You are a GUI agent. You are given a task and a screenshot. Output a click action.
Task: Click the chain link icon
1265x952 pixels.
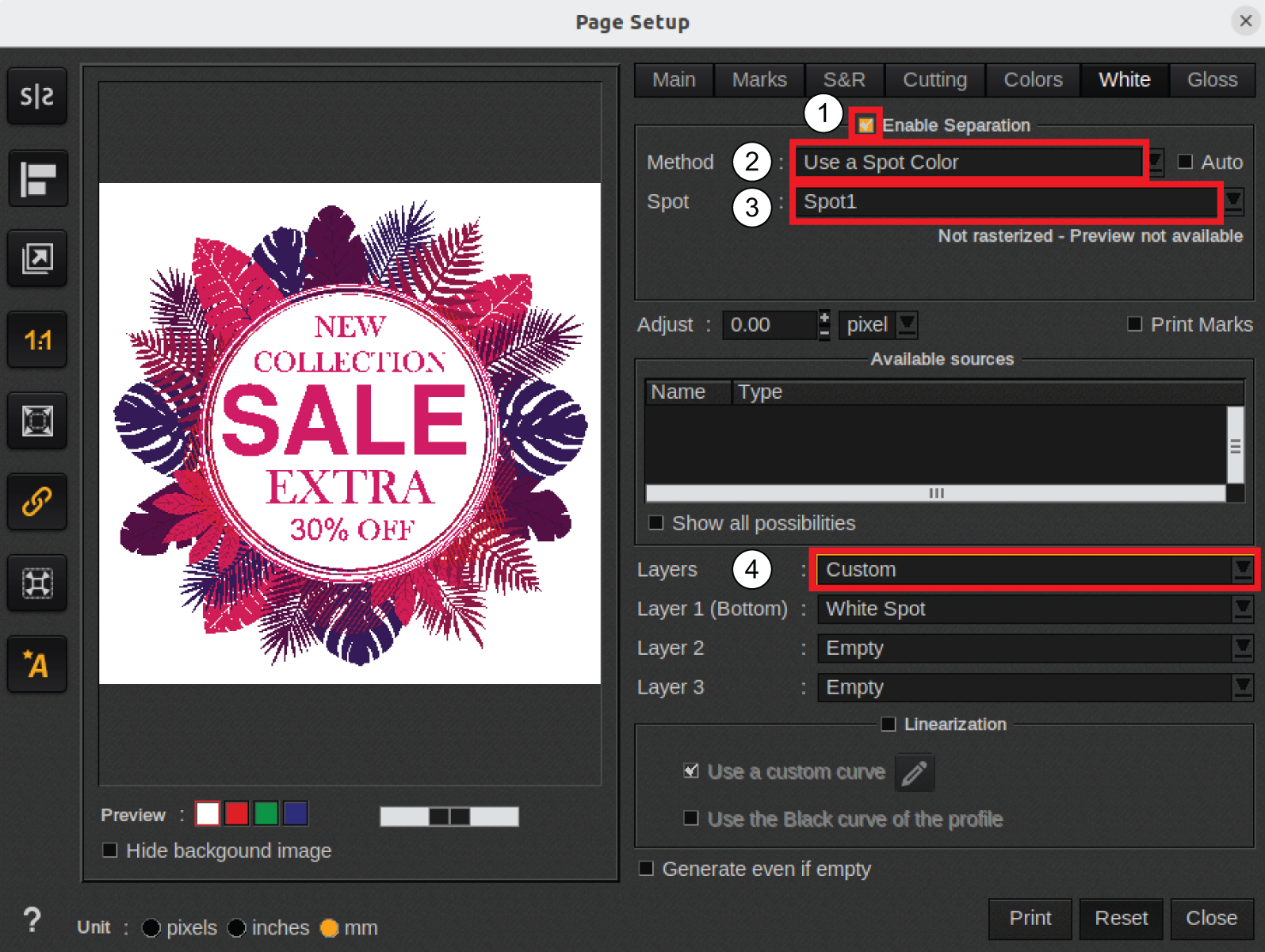tap(37, 502)
